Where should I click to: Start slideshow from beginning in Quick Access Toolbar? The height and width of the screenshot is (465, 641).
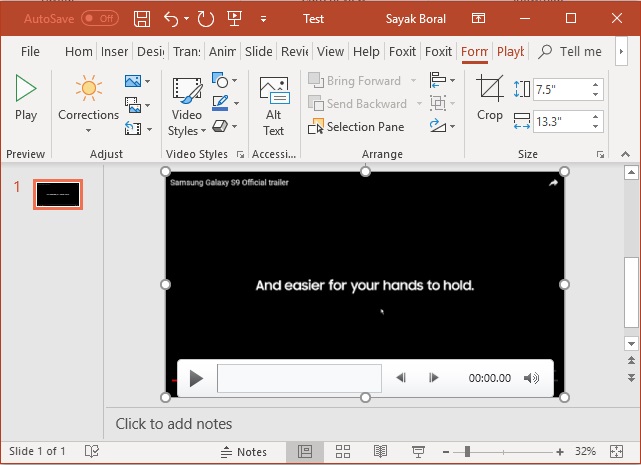pos(234,18)
